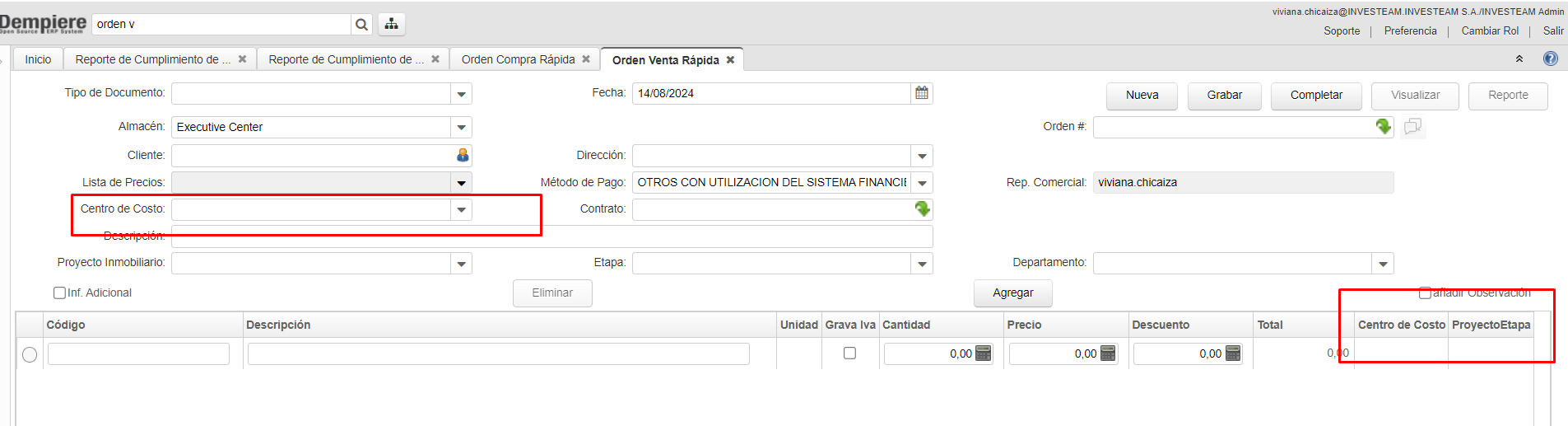The width and height of the screenshot is (1568, 426).
Task: Expand the Tipo de Documento dropdown
Action: click(x=461, y=94)
